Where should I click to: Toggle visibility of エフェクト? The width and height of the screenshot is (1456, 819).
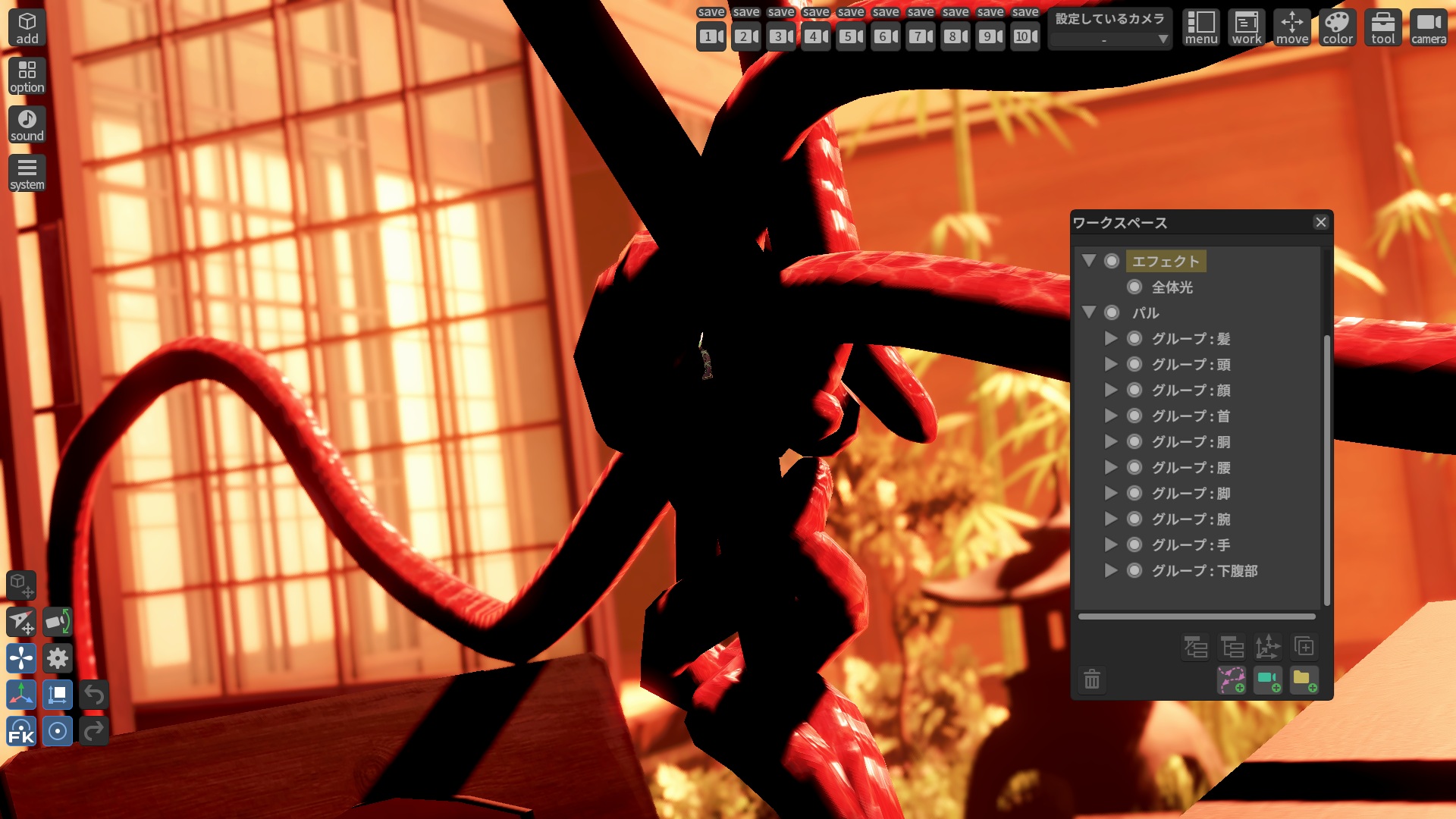pos(1112,261)
